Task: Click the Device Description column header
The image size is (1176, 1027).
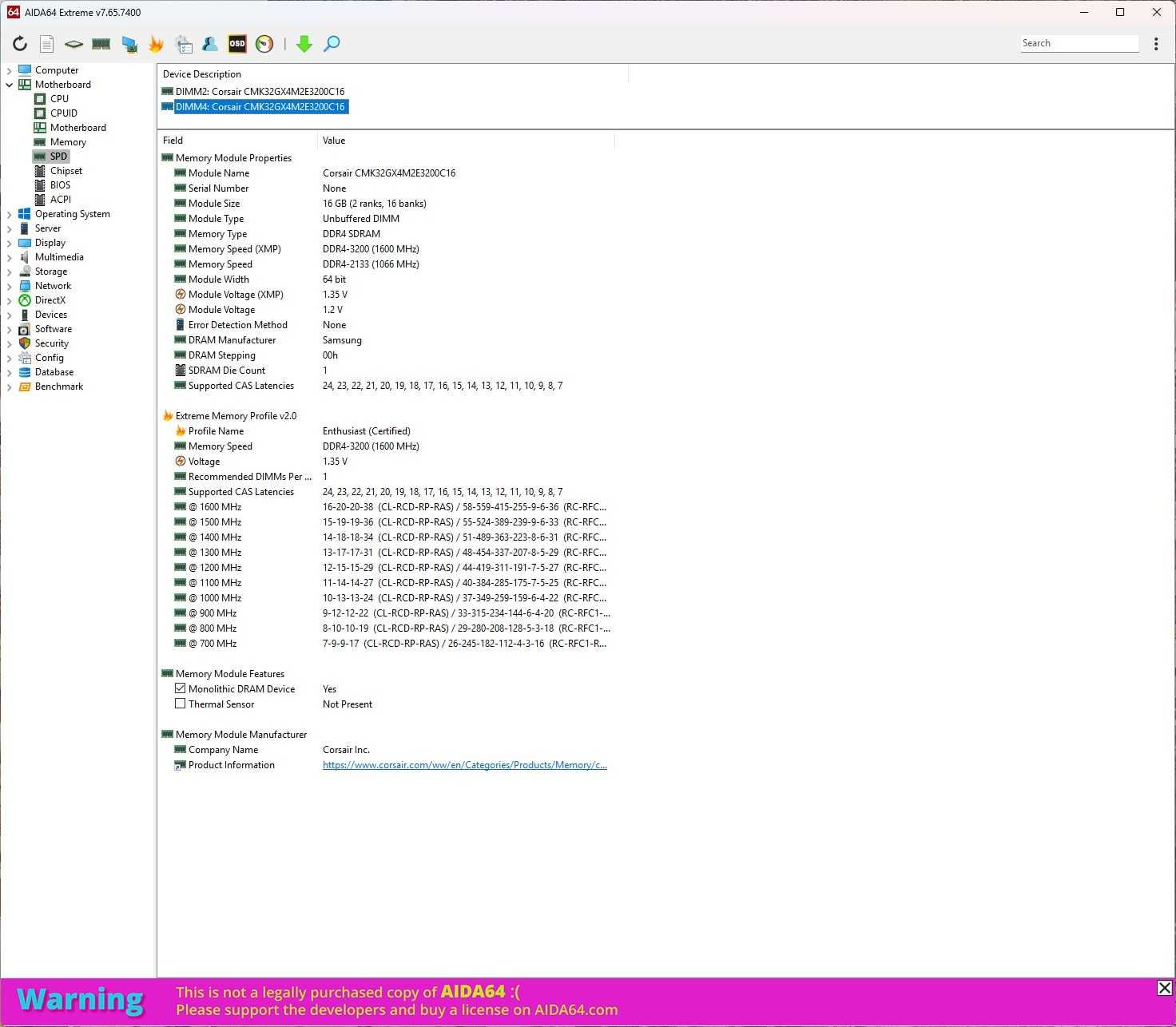Action: [392, 74]
